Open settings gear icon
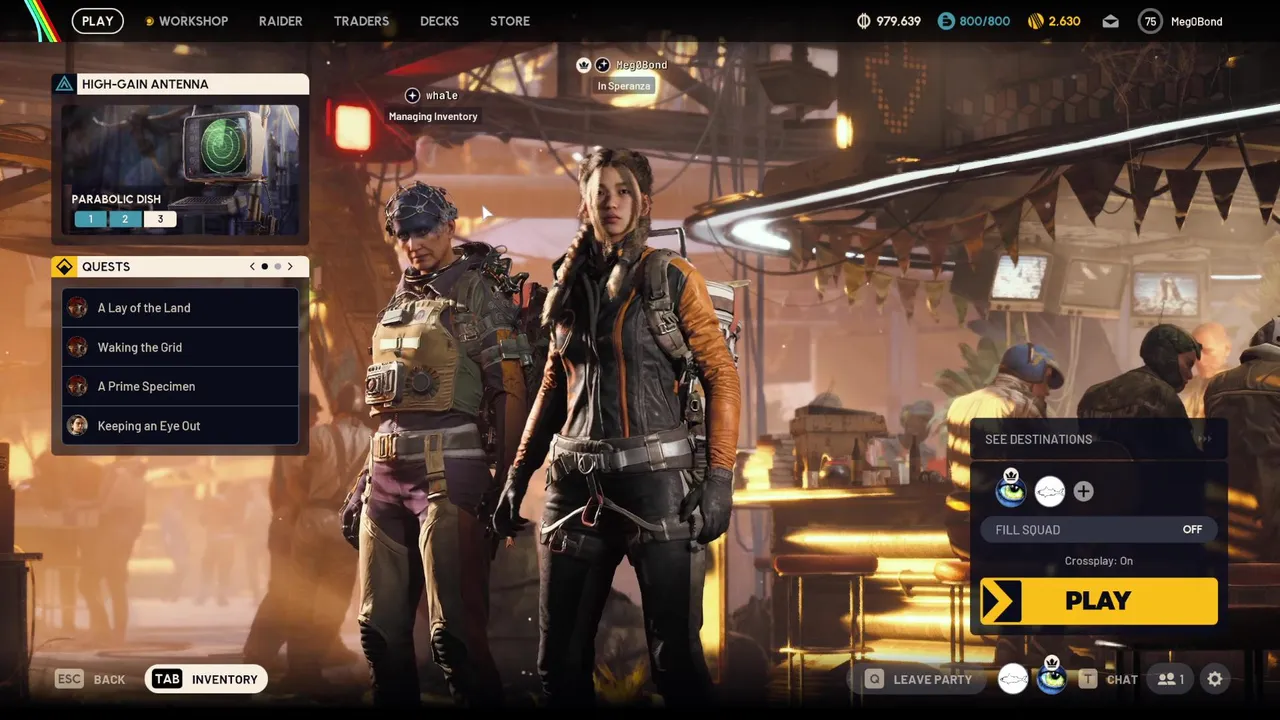This screenshot has width=1280, height=720. click(x=1215, y=679)
